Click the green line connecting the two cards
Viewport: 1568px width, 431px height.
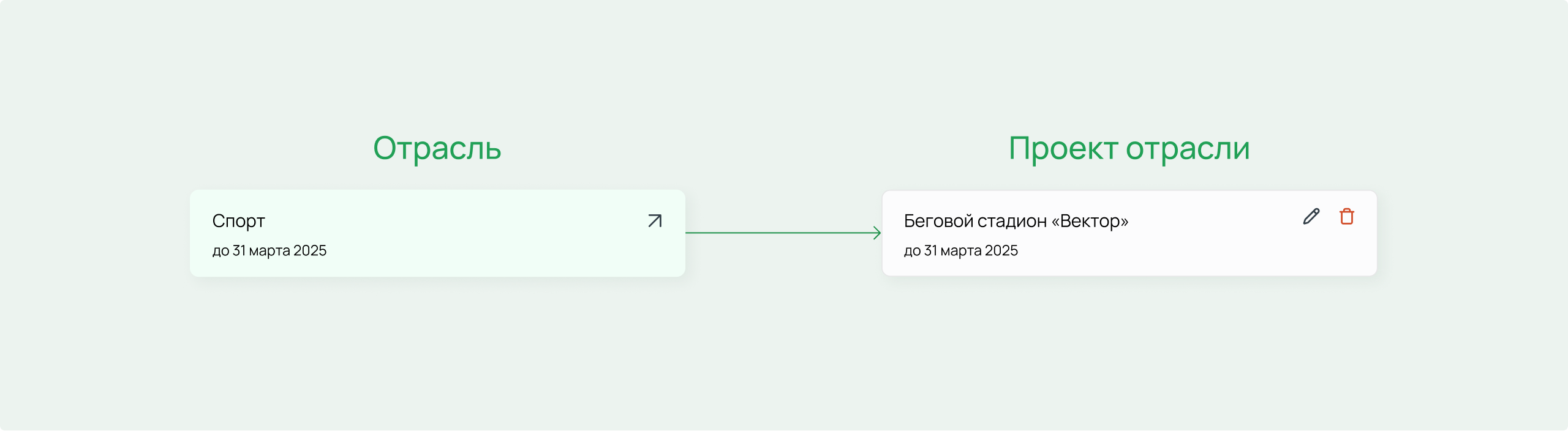(778, 233)
